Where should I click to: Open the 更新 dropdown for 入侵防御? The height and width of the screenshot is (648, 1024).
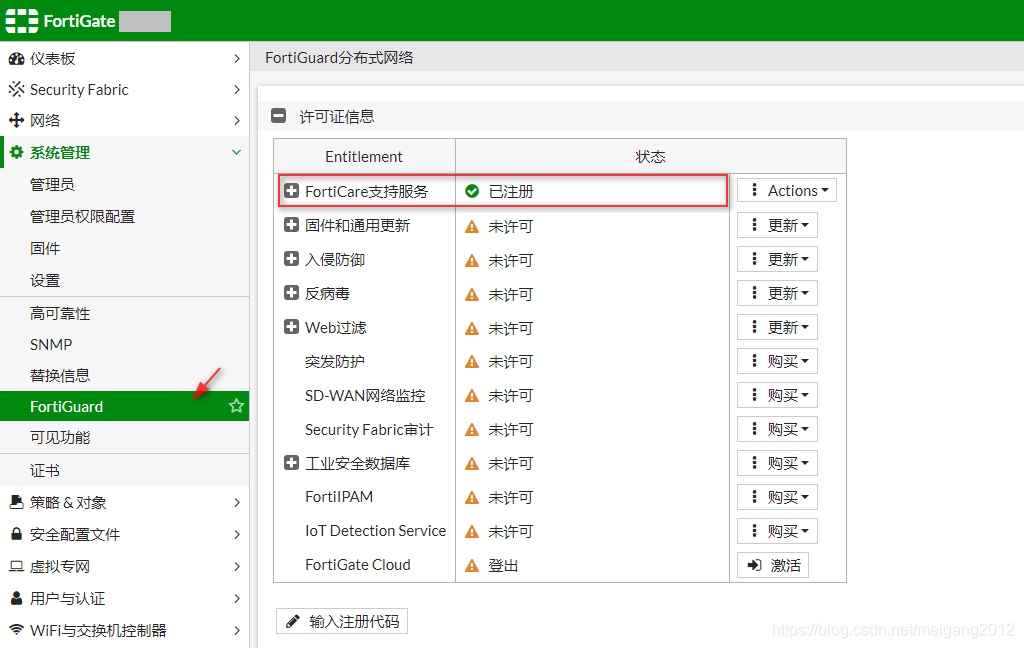(x=777, y=259)
